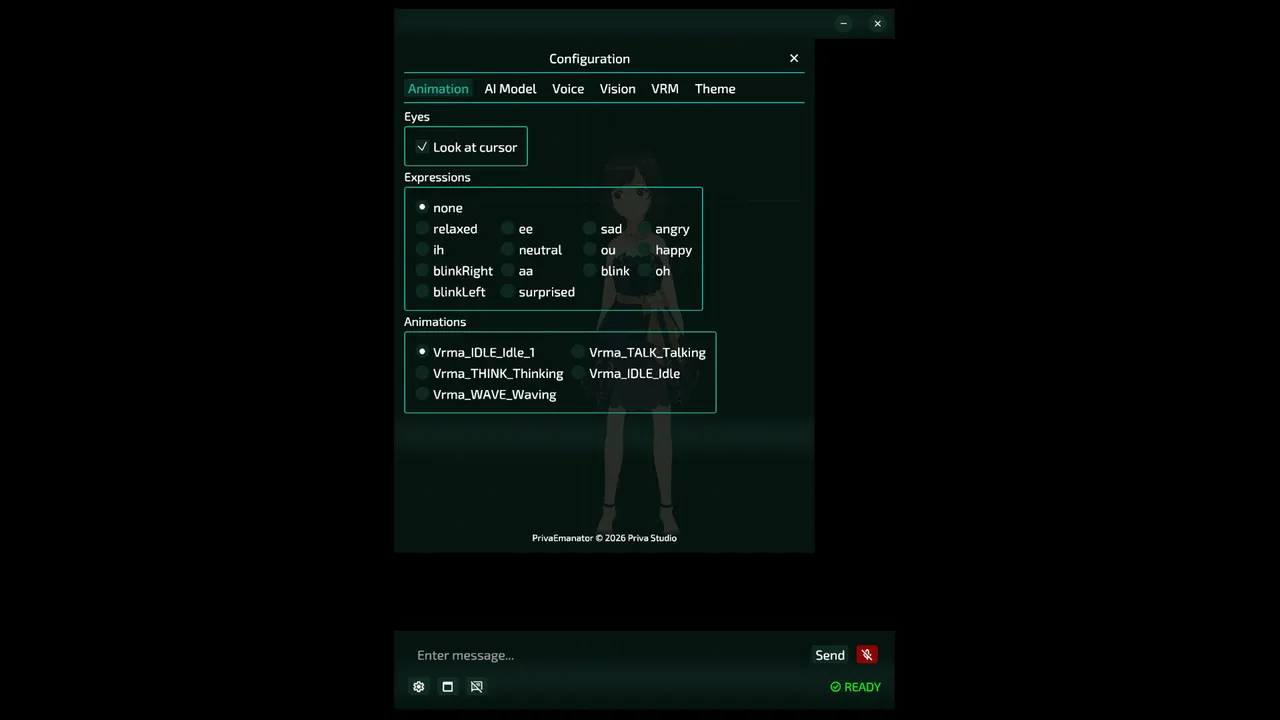Viewport: 1280px width, 720px height.
Task: Click the READY status check icon
Action: [x=836, y=687]
